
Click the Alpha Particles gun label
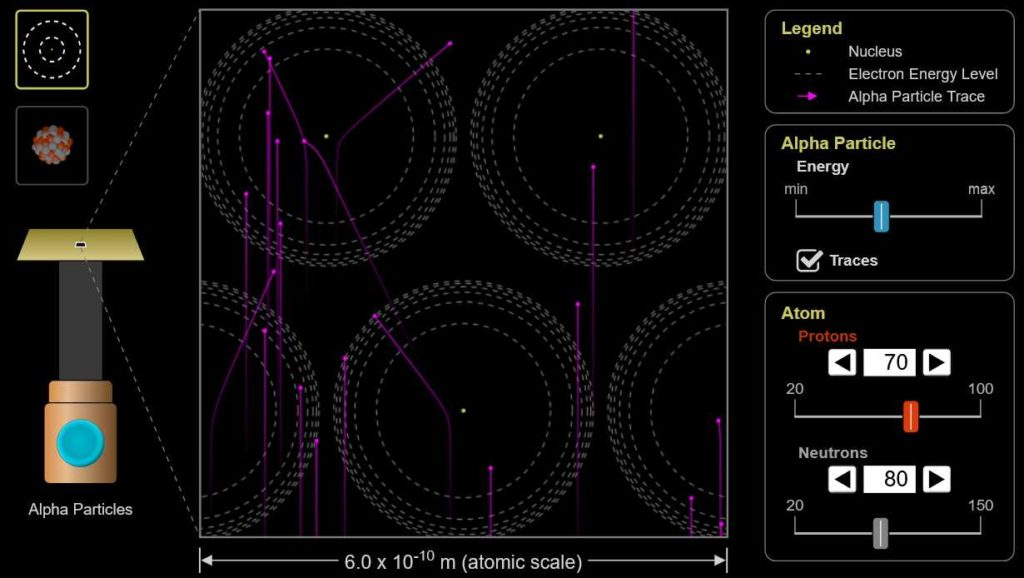tap(80, 509)
